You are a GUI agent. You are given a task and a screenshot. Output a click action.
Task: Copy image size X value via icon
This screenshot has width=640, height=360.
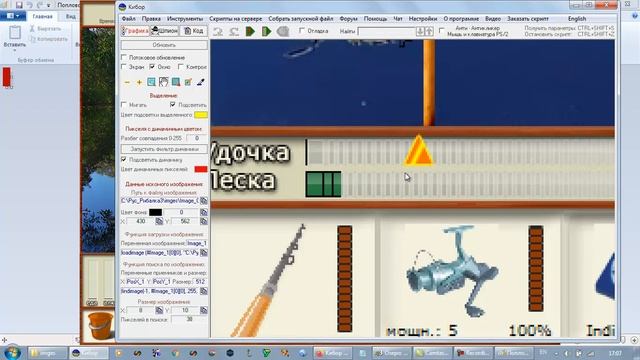click(159, 311)
